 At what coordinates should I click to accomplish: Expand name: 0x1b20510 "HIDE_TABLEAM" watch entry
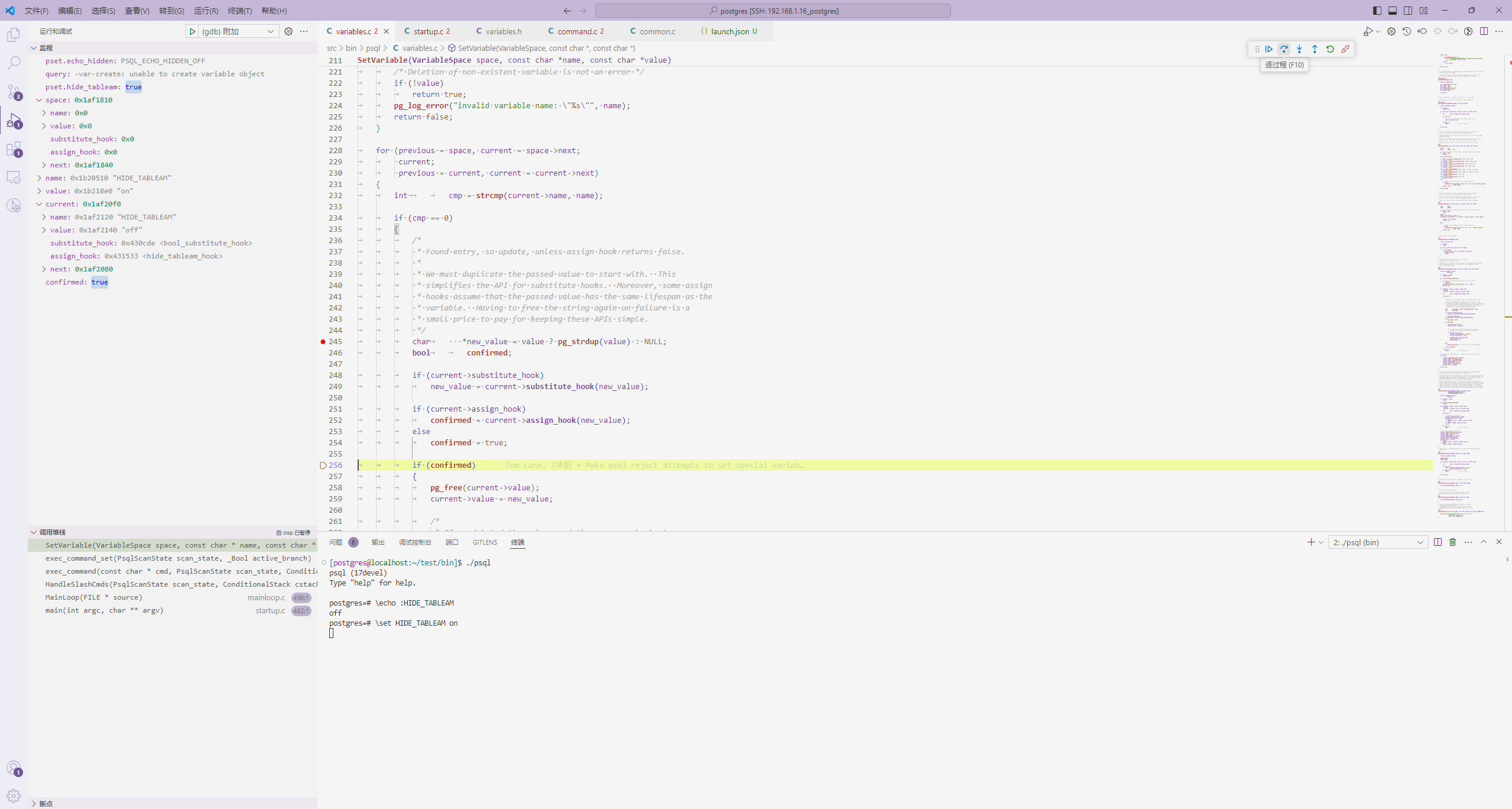coord(39,178)
